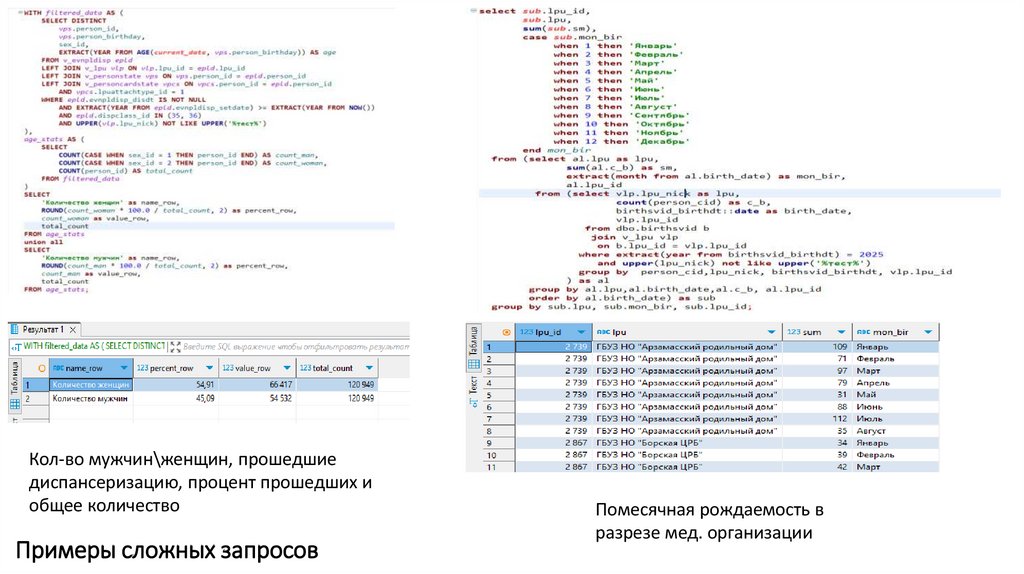Click 'Борская ЦРБ' cell in row 10
This screenshot has height=574, width=1024.
point(687,455)
